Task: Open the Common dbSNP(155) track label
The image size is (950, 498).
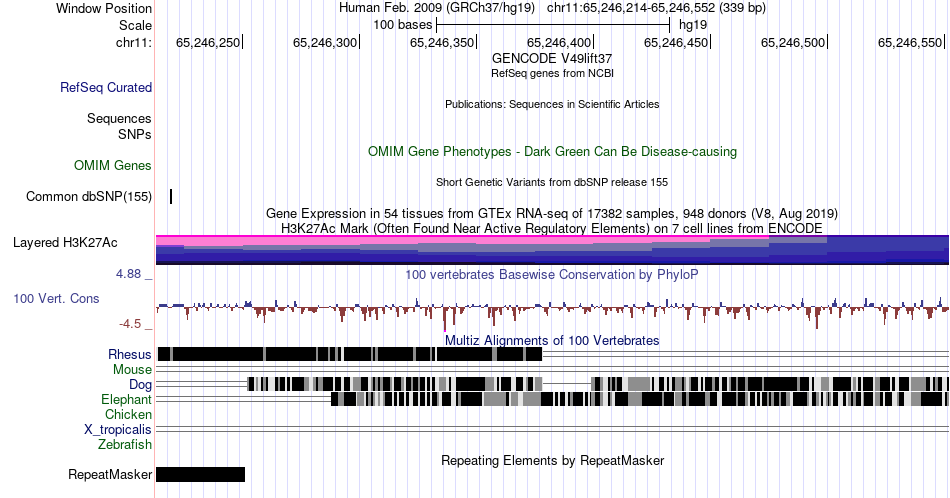Action: (x=89, y=196)
